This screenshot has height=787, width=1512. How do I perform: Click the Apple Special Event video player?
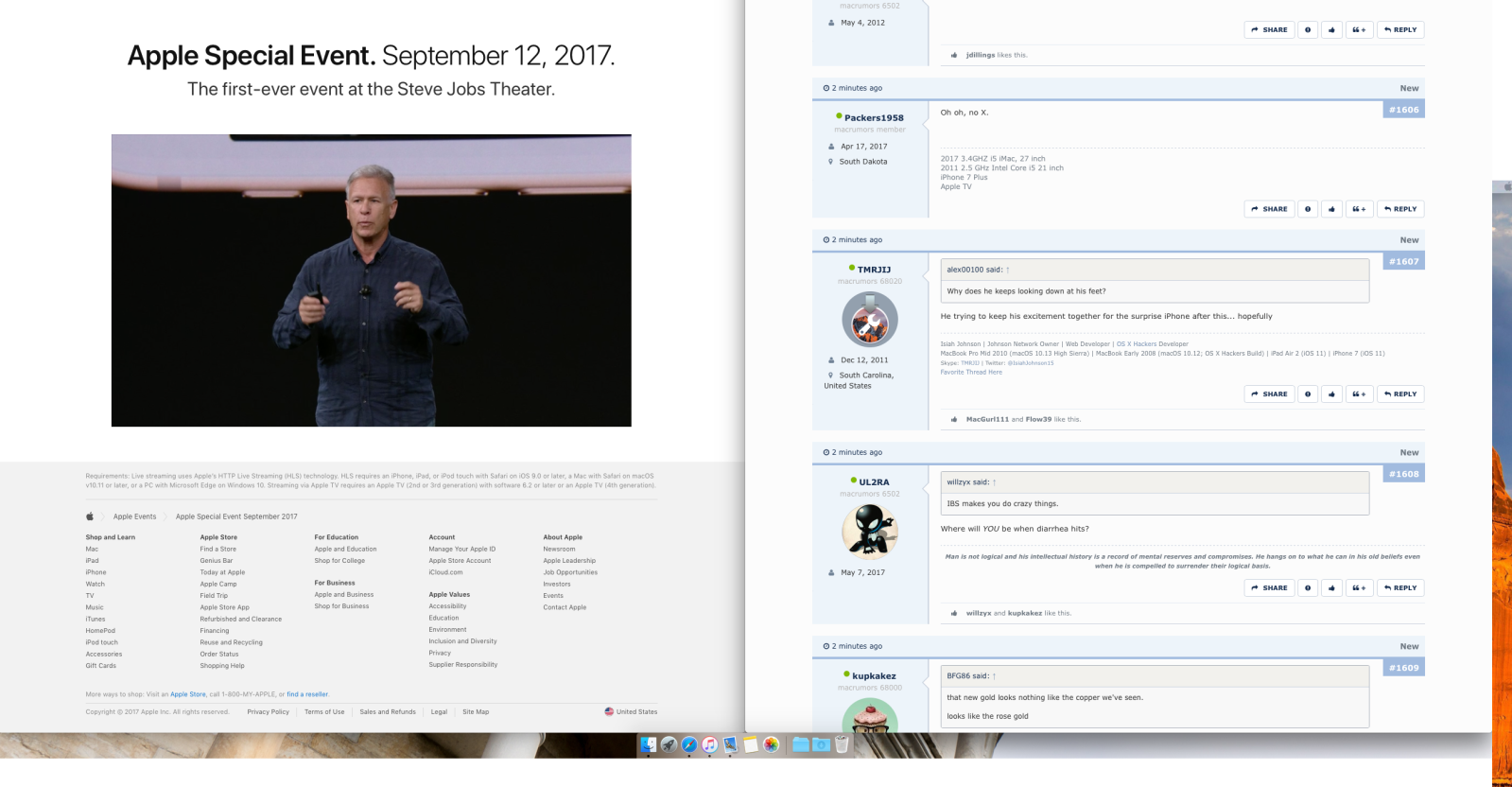point(372,280)
